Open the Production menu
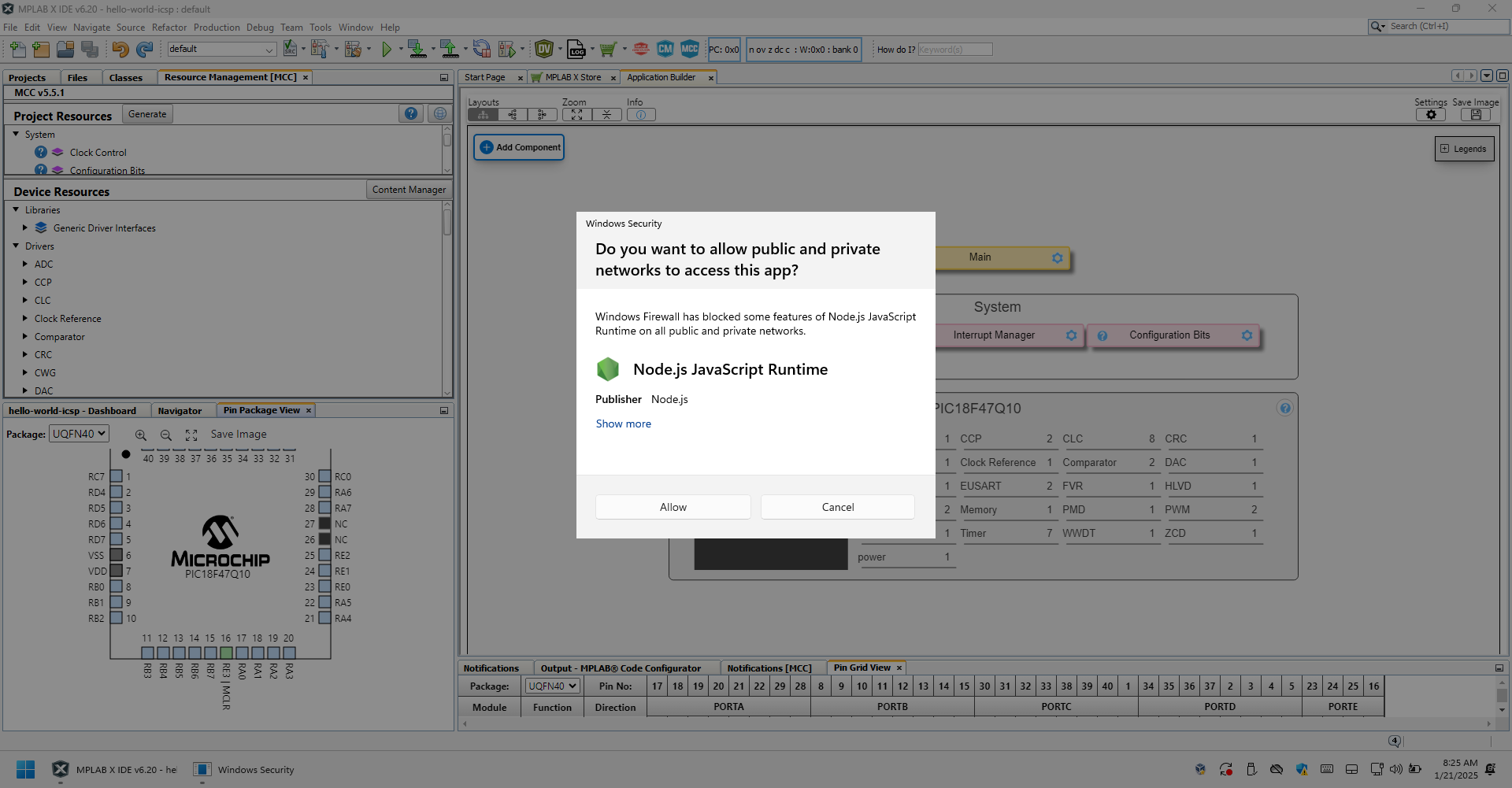The image size is (1512, 788). (217, 28)
